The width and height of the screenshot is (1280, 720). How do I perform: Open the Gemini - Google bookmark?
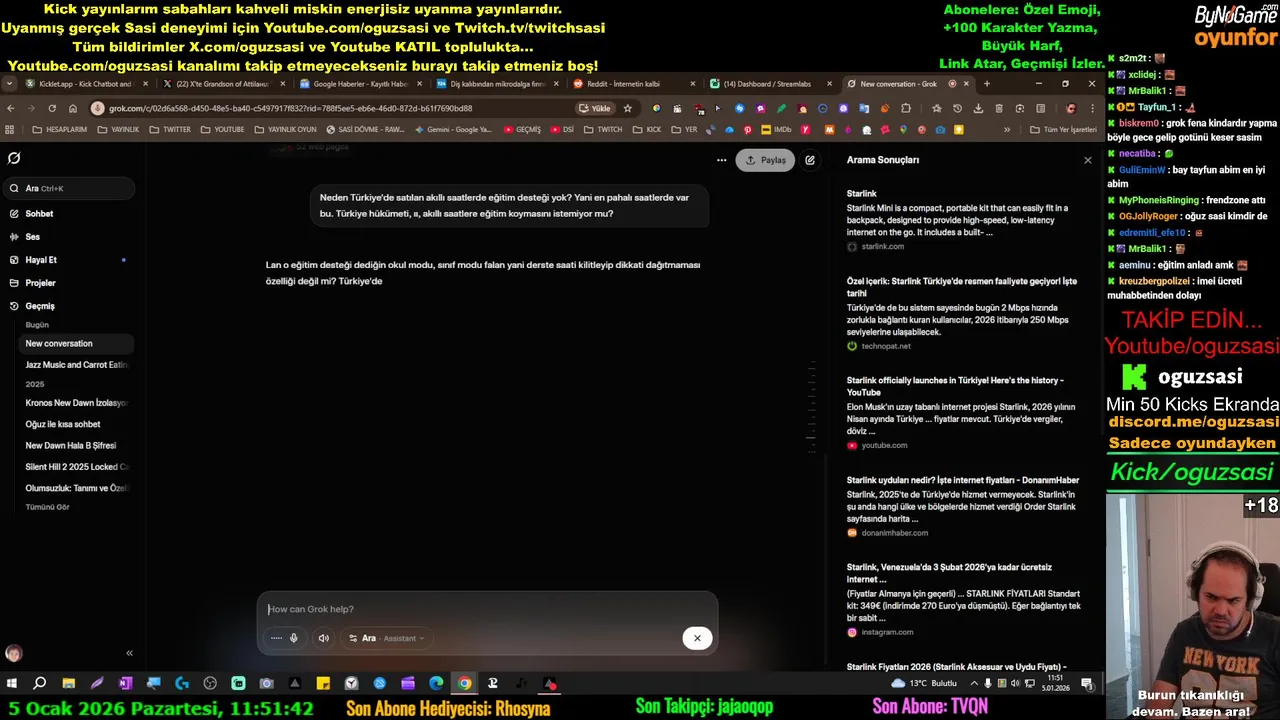tap(453, 129)
